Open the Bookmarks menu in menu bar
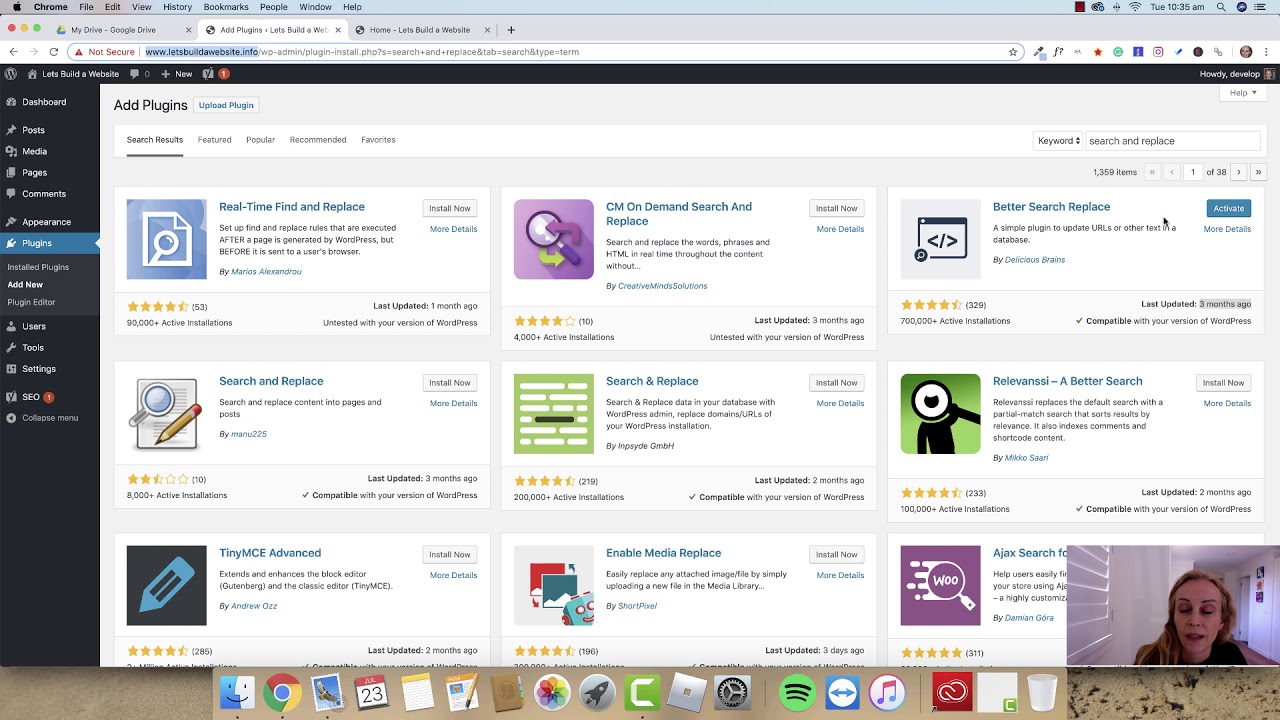 (226, 7)
